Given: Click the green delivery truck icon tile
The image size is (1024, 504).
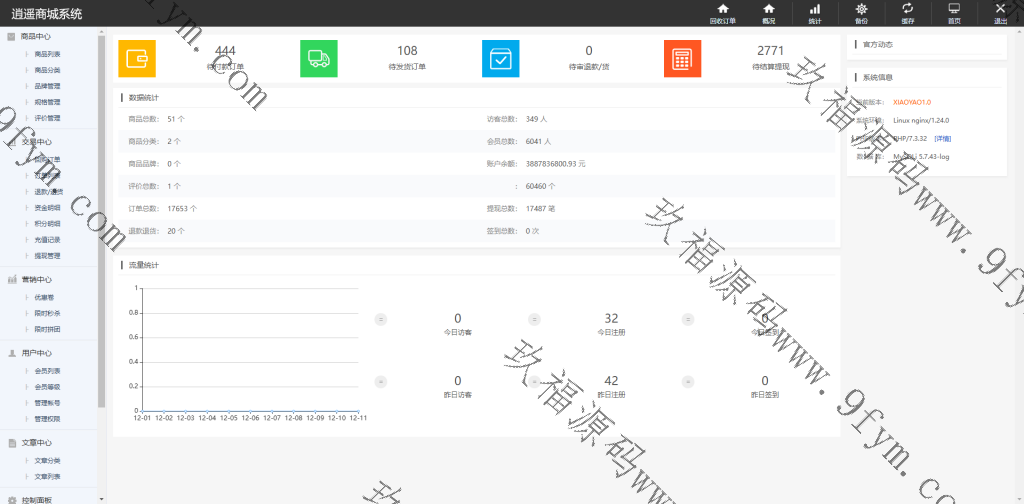Looking at the screenshot, I should click(319, 59).
